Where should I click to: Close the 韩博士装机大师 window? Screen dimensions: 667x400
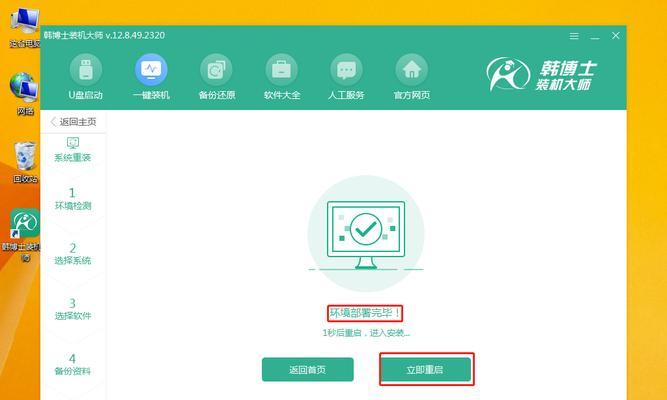[616, 36]
